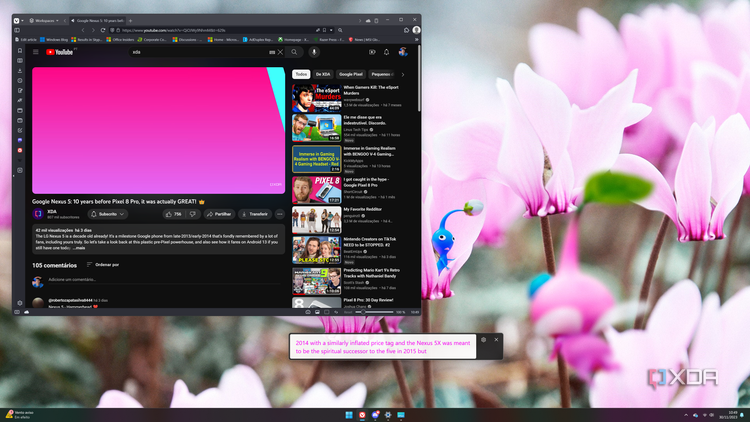Open Reading List panel in sidebar

click(20, 61)
